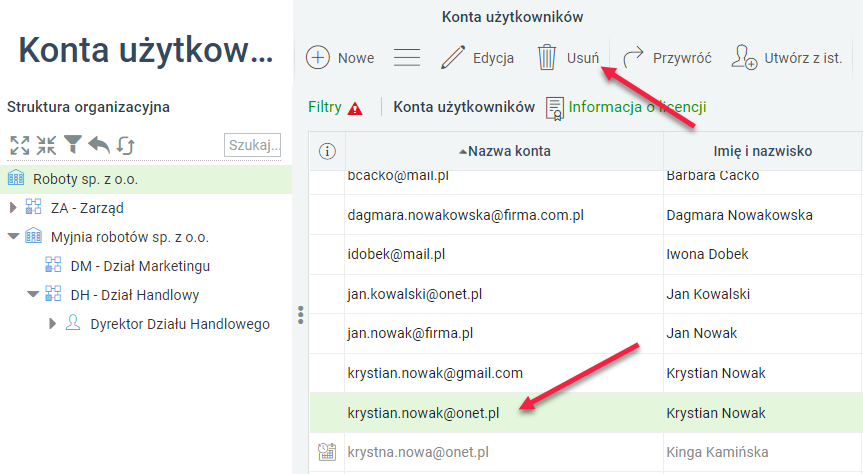Click the DH - Dział Handlowy department icon

pyautogui.click(x=53, y=293)
